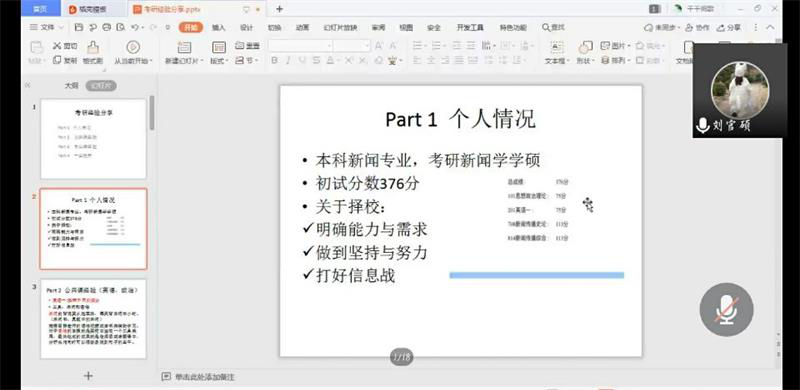Toggle italic formatting button
Image resolution: width=800 pixels, height=390 pixels.
pos(288,60)
